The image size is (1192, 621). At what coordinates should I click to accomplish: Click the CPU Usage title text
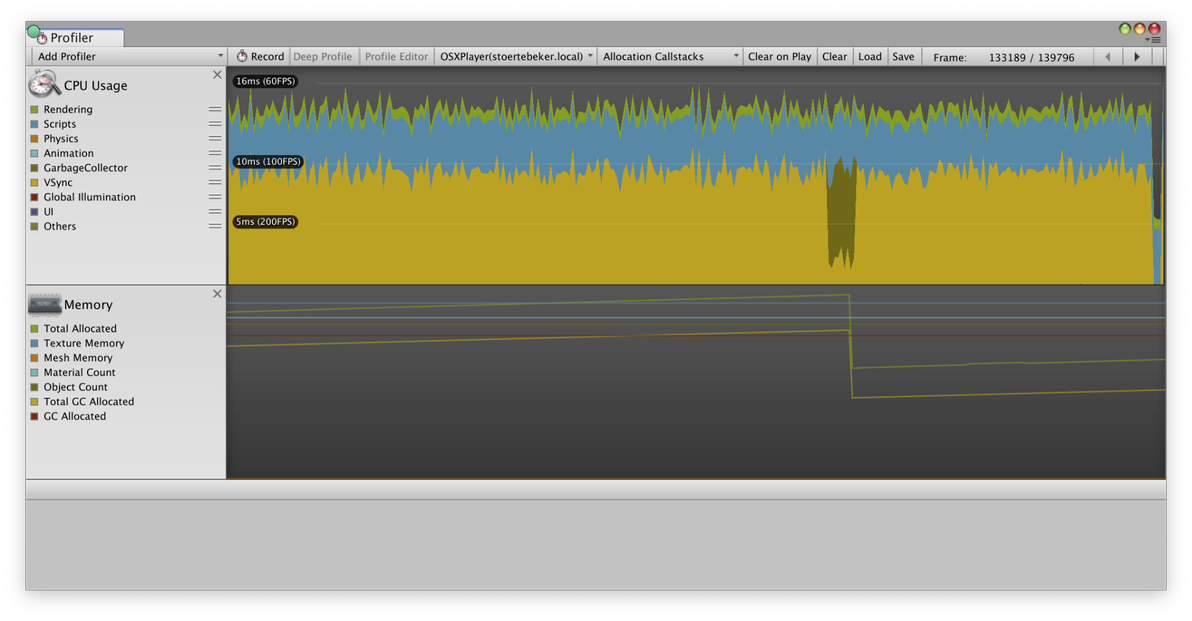tap(96, 86)
